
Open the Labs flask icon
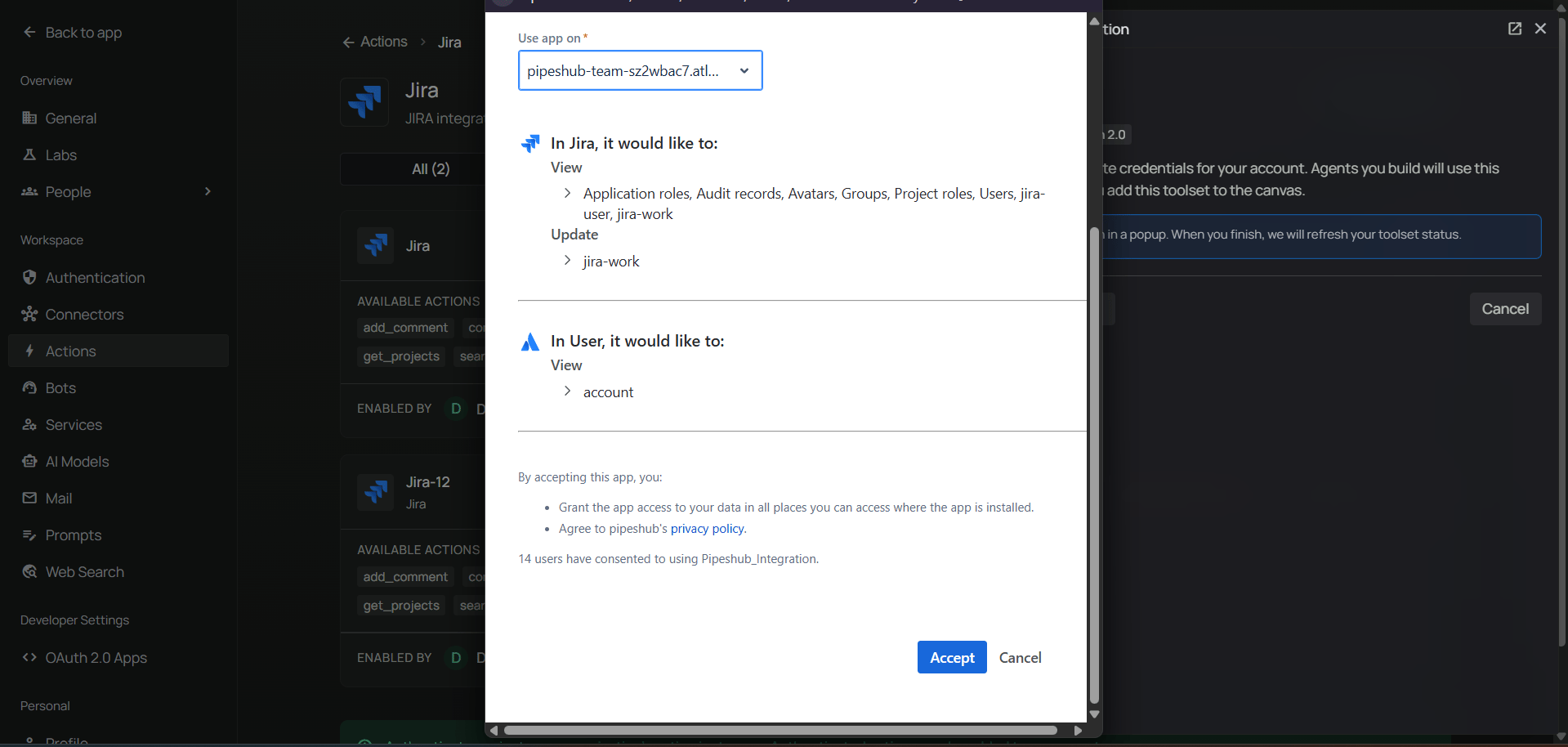29,154
